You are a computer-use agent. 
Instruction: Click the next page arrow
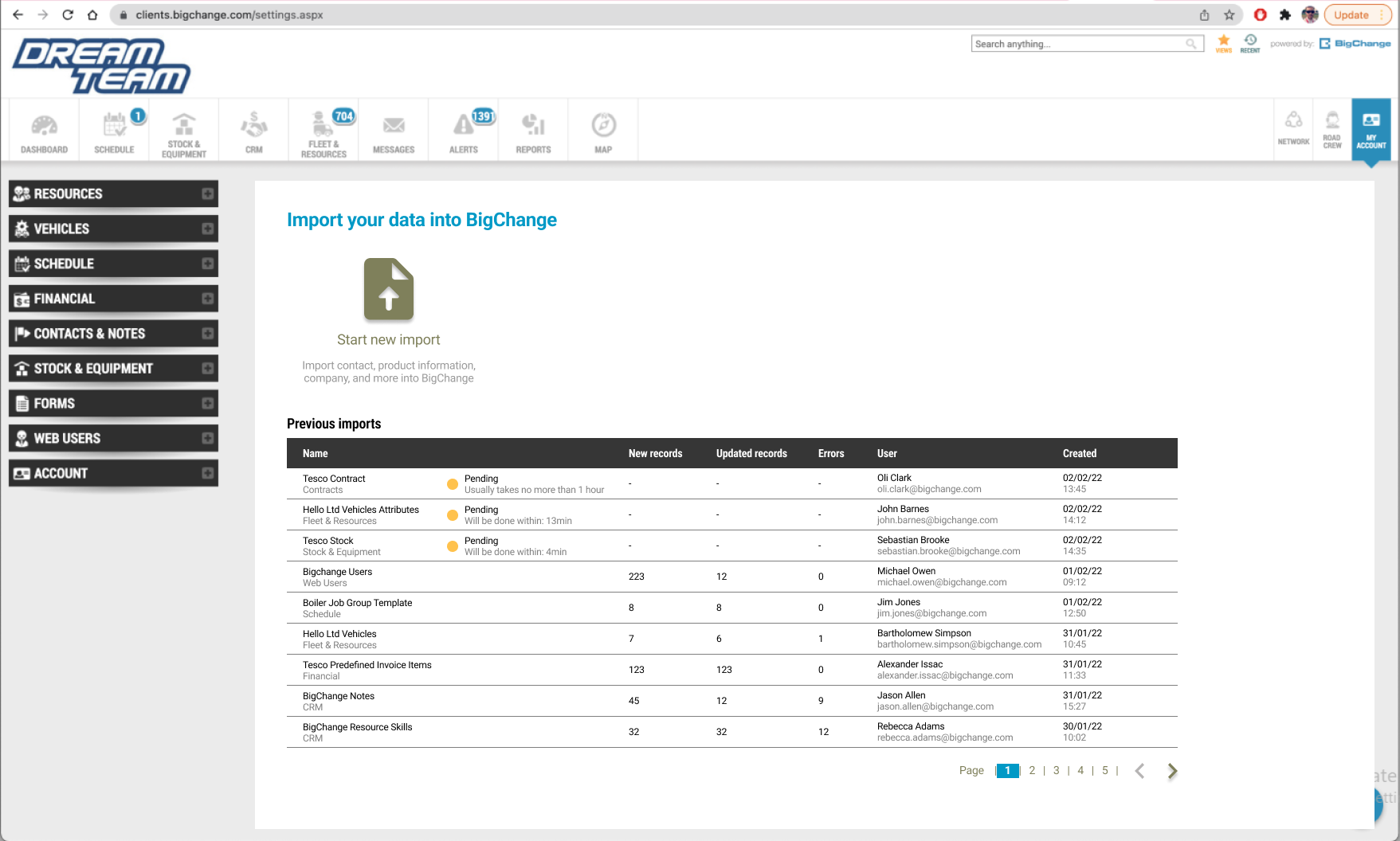coord(1172,771)
